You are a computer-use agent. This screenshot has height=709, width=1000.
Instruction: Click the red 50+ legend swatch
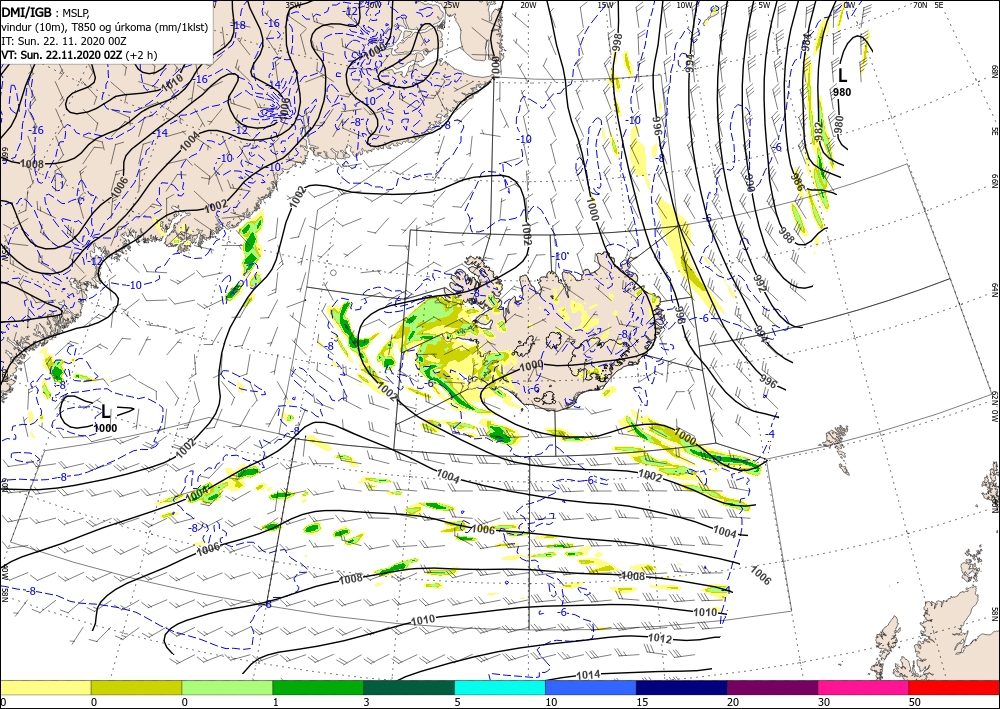coord(954,687)
